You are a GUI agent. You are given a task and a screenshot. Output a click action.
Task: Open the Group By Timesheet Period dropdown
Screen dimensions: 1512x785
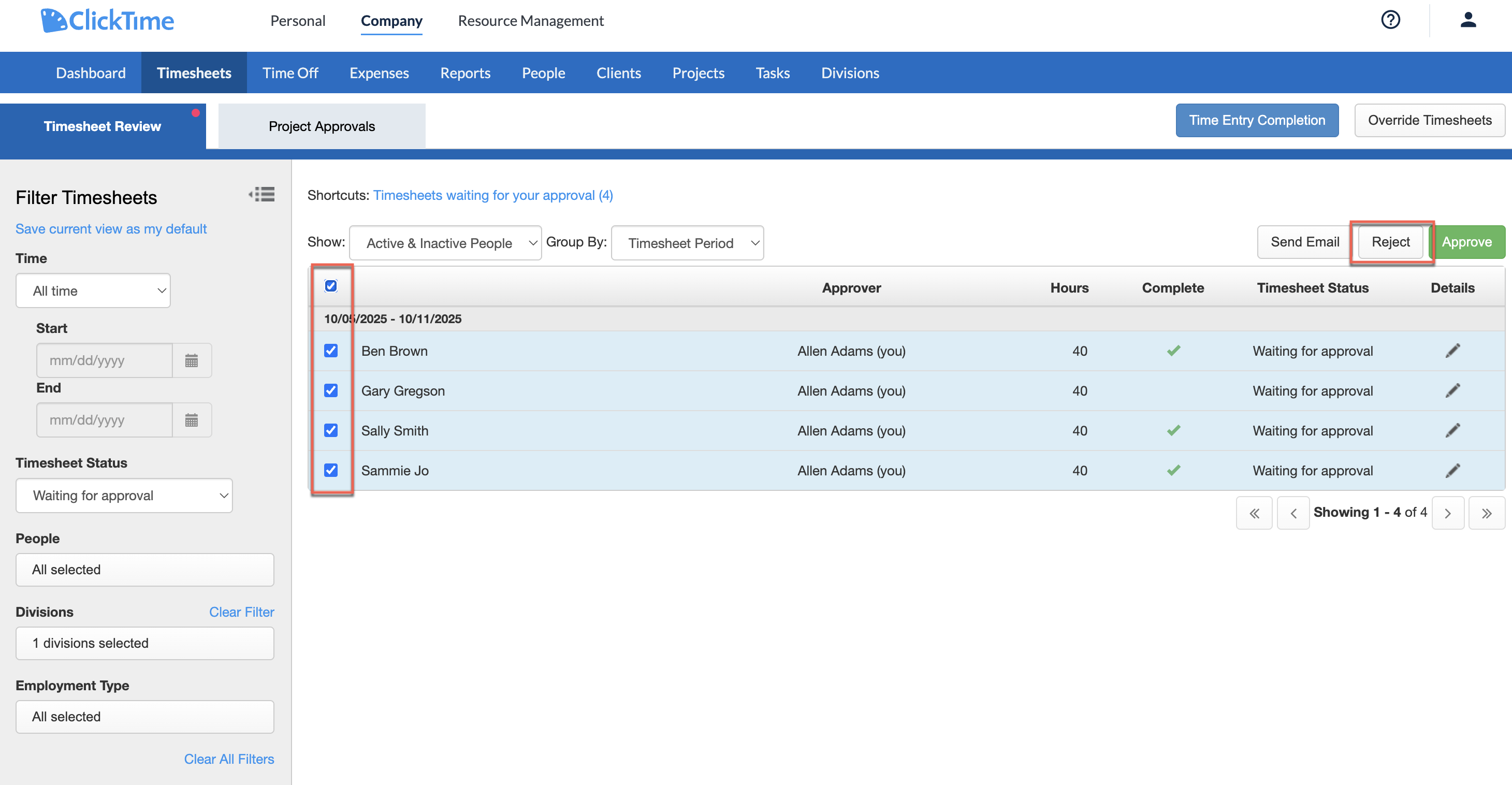pyautogui.click(x=687, y=243)
